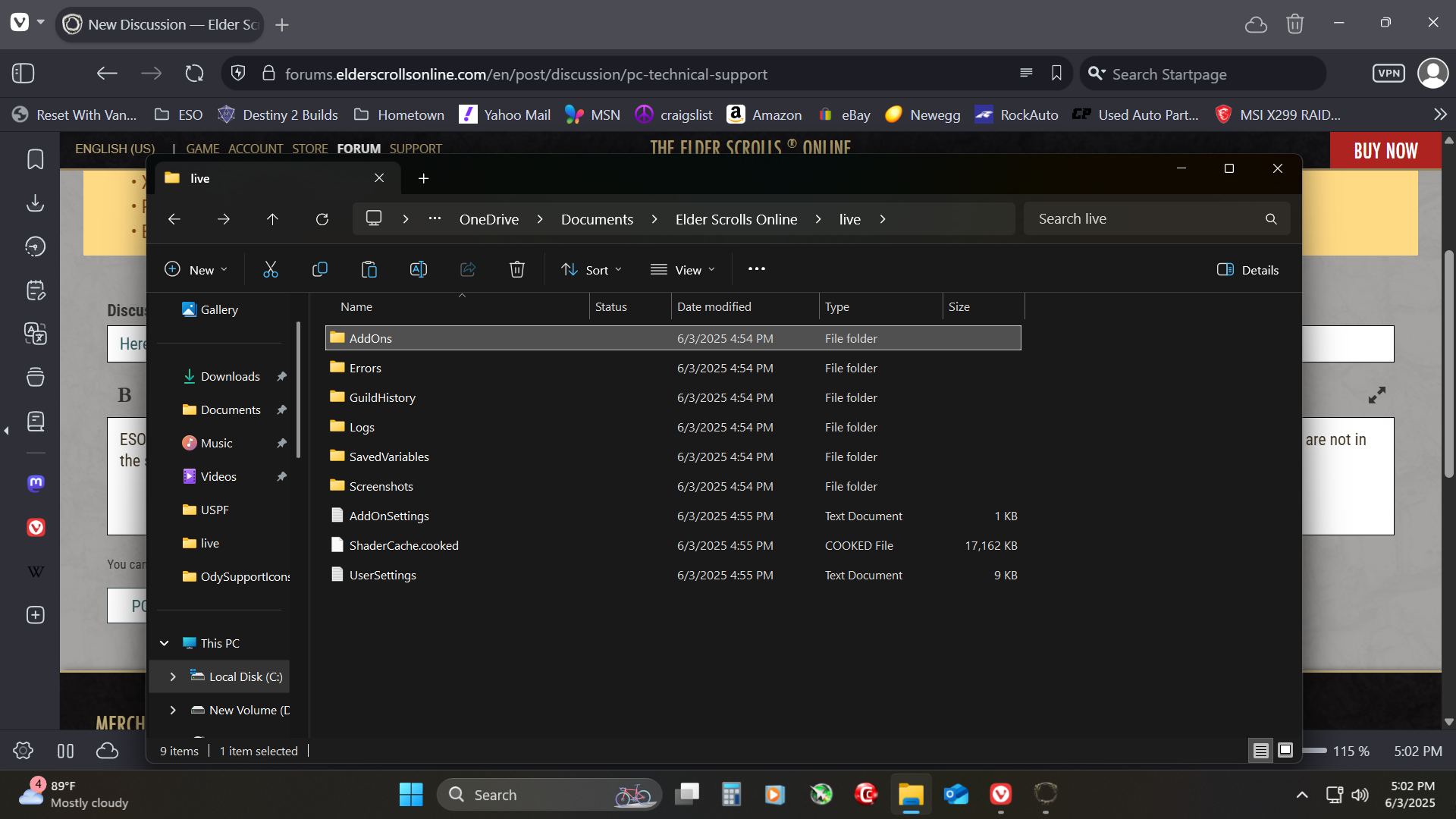The height and width of the screenshot is (819, 1456).
Task: Click the Share icon in Explorer toolbar
Action: (468, 269)
